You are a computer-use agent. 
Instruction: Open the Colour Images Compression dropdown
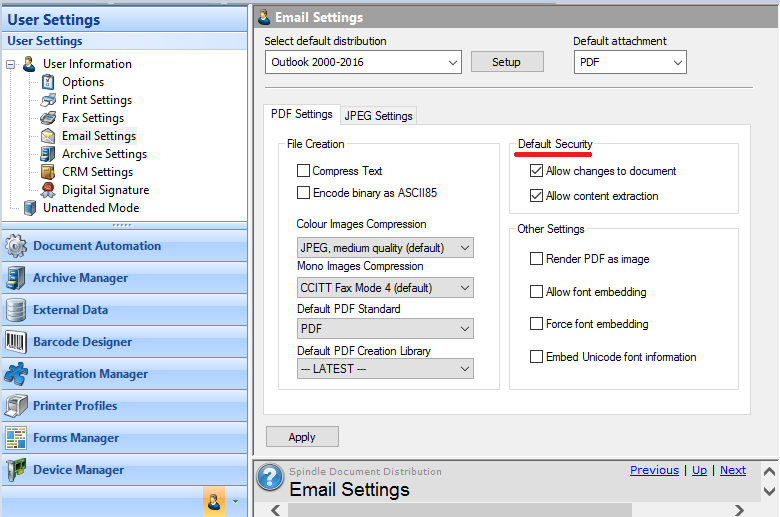pyautogui.click(x=385, y=248)
